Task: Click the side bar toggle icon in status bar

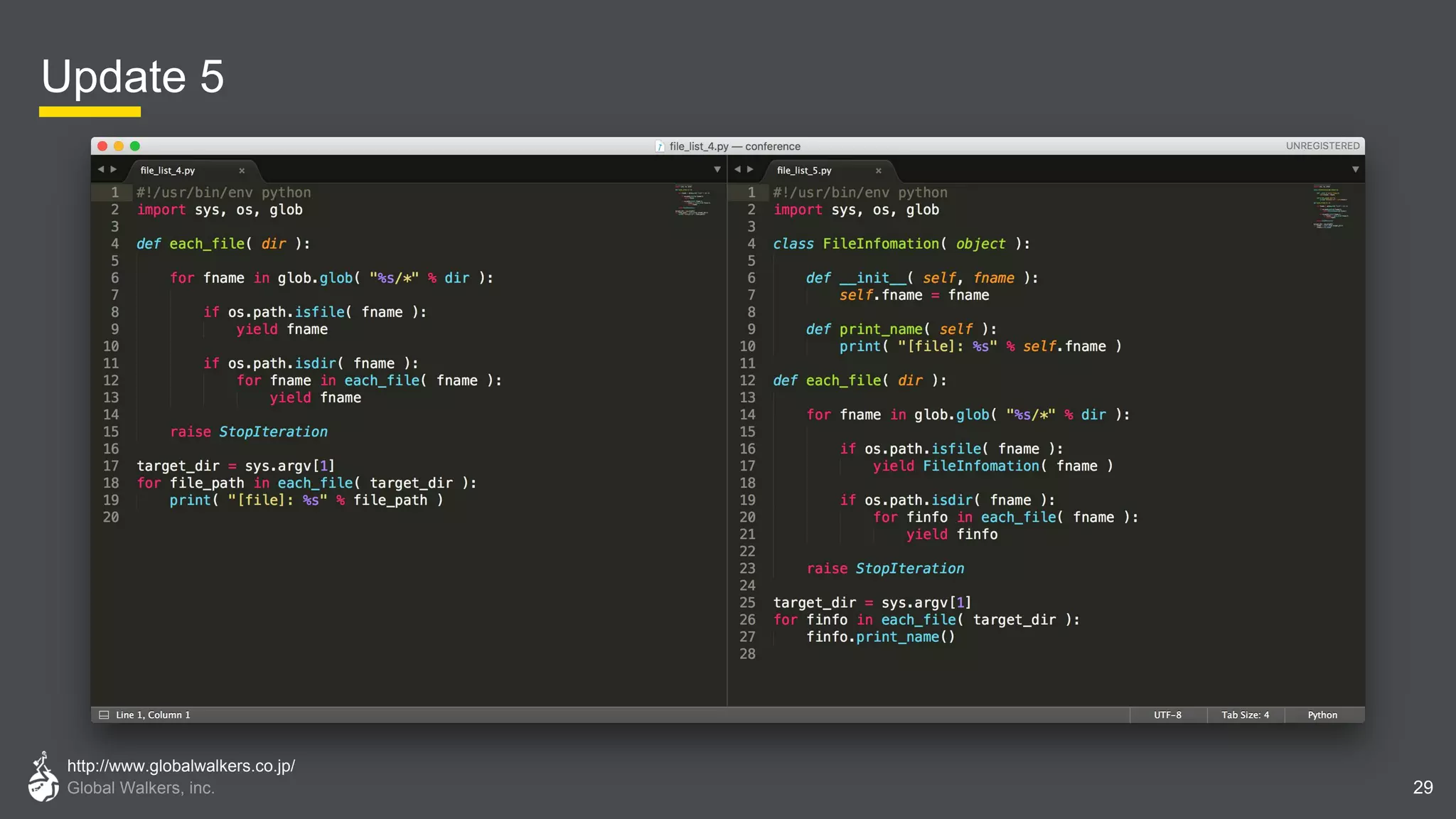Action: click(x=104, y=715)
